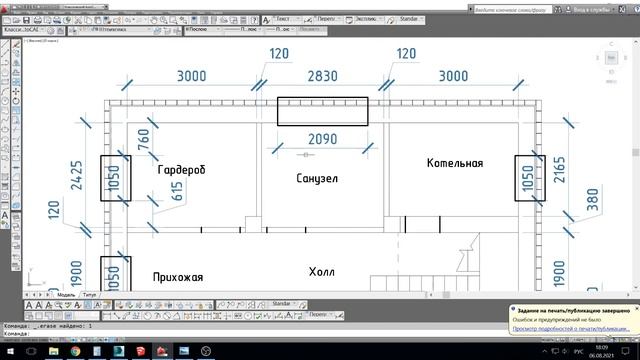
Task: Select the Move tool cross arrows
Action: pyautogui.click(x=16, y=91)
